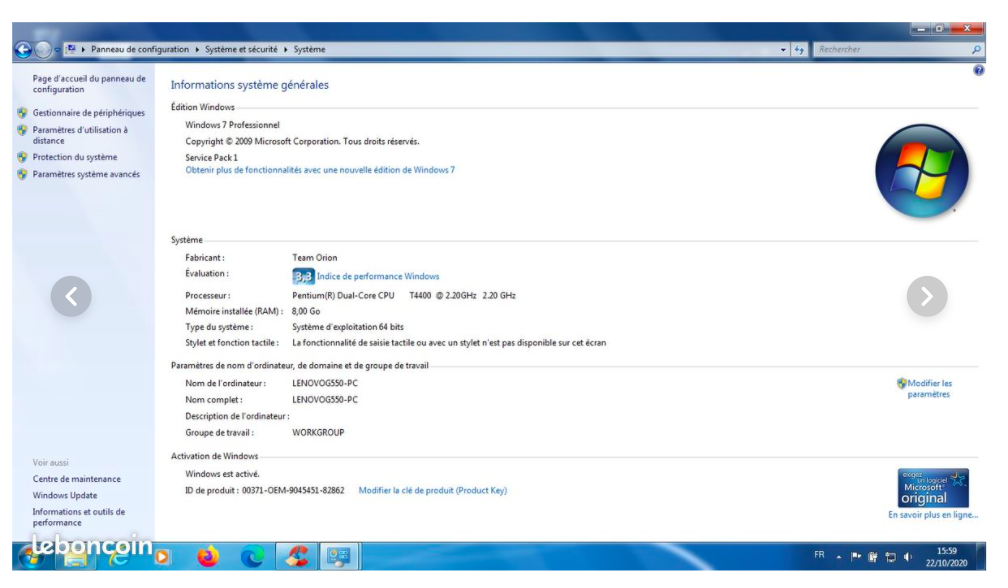
Task: Open Paramètres système avancés
Action: (86, 175)
